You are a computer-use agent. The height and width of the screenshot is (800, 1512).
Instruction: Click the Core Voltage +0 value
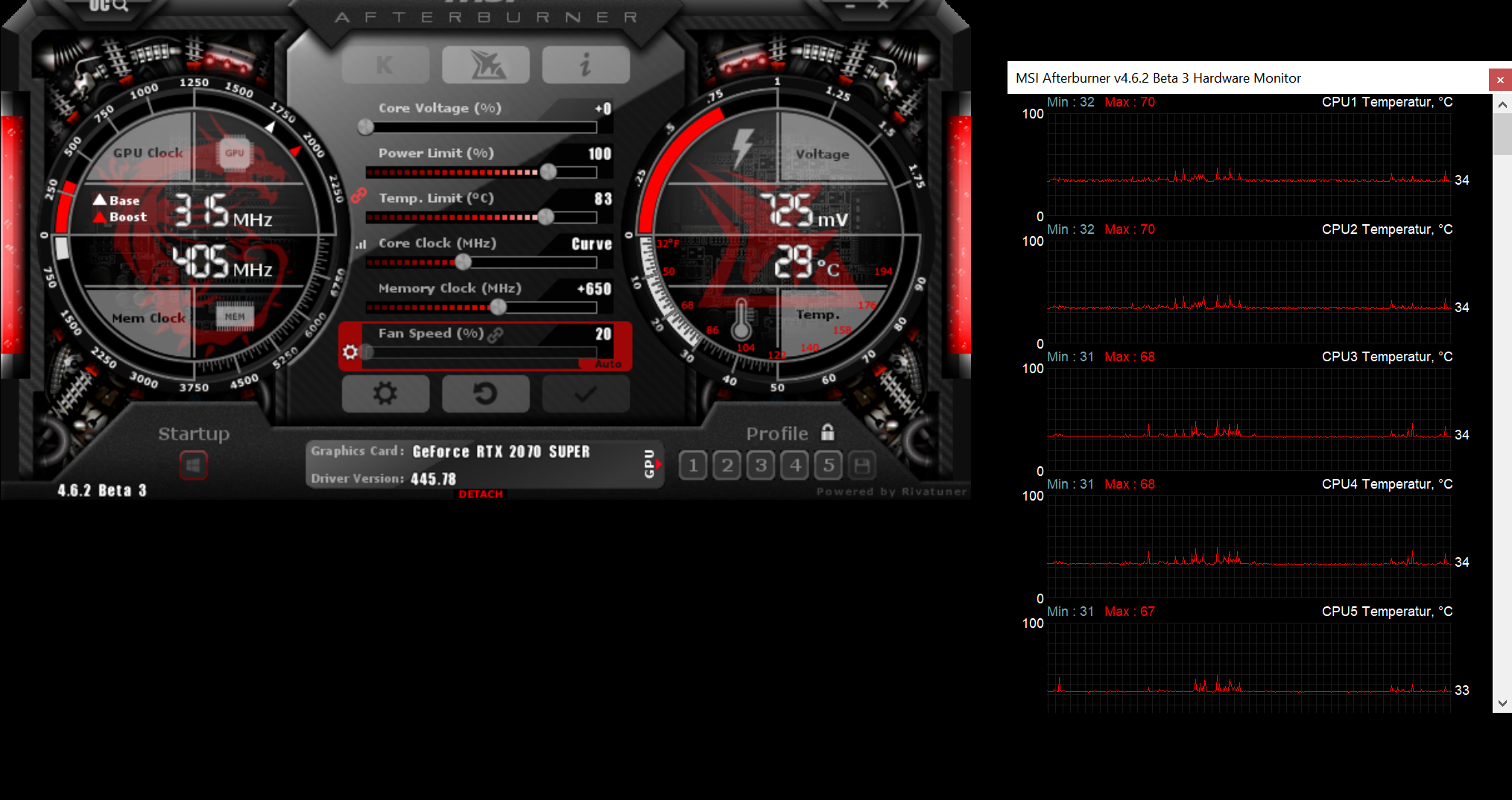[x=604, y=109]
